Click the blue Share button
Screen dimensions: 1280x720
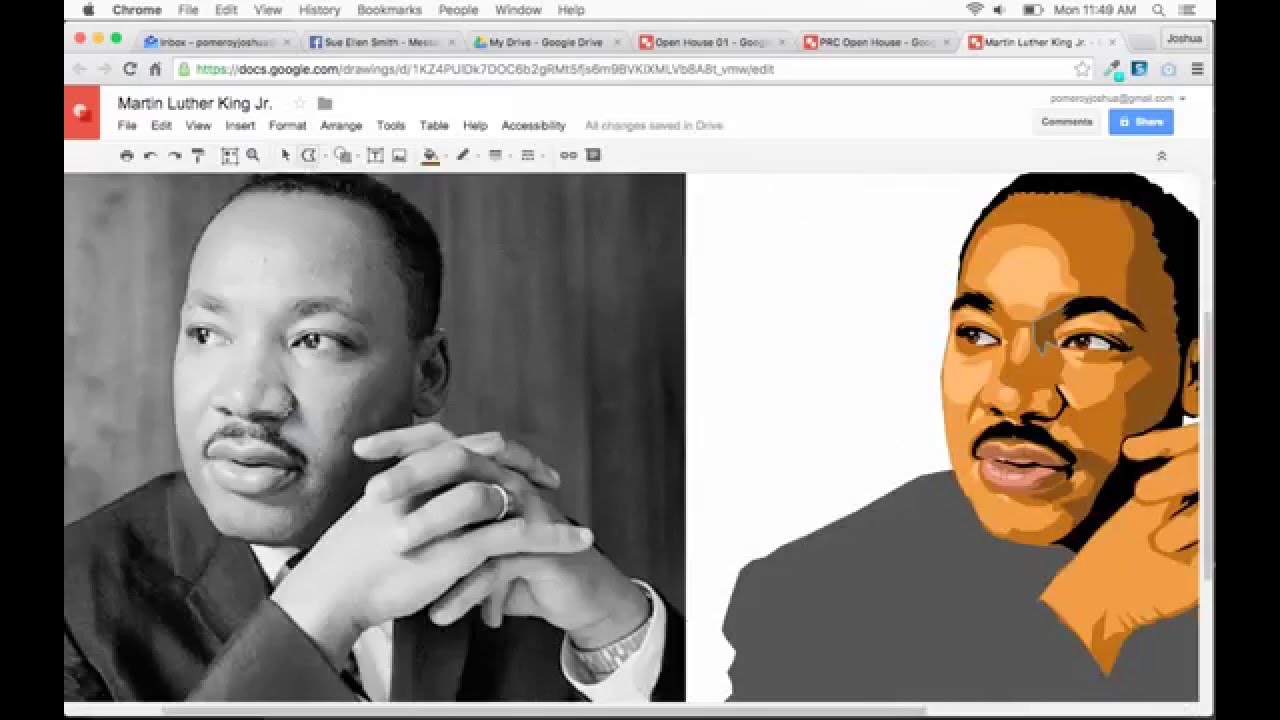click(1140, 121)
